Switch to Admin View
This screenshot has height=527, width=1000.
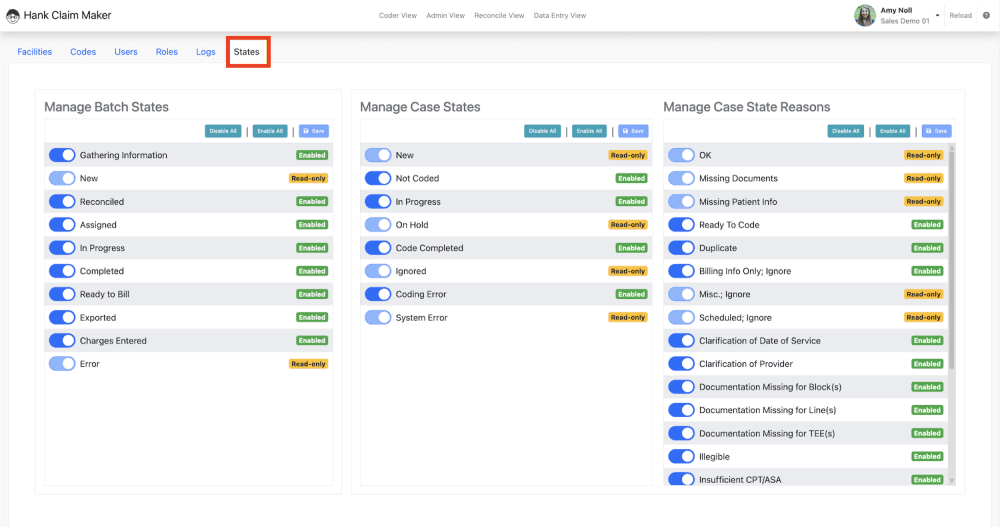point(445,15)
